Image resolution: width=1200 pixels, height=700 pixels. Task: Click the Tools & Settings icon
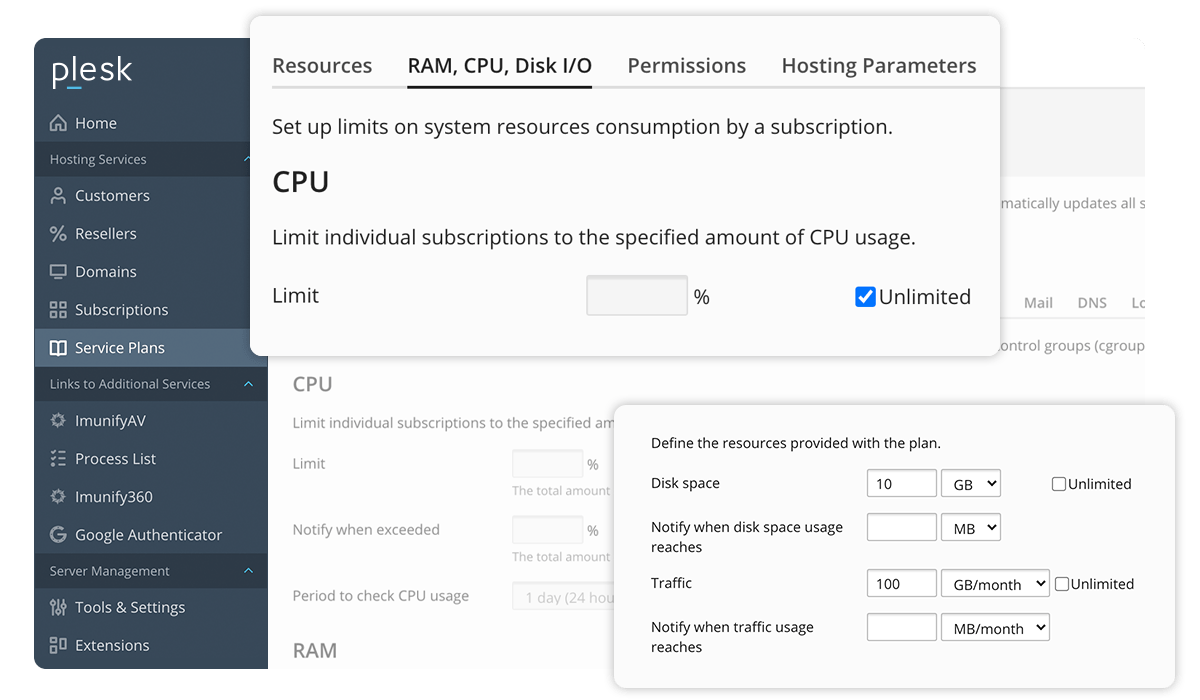(x=58, y=607)
